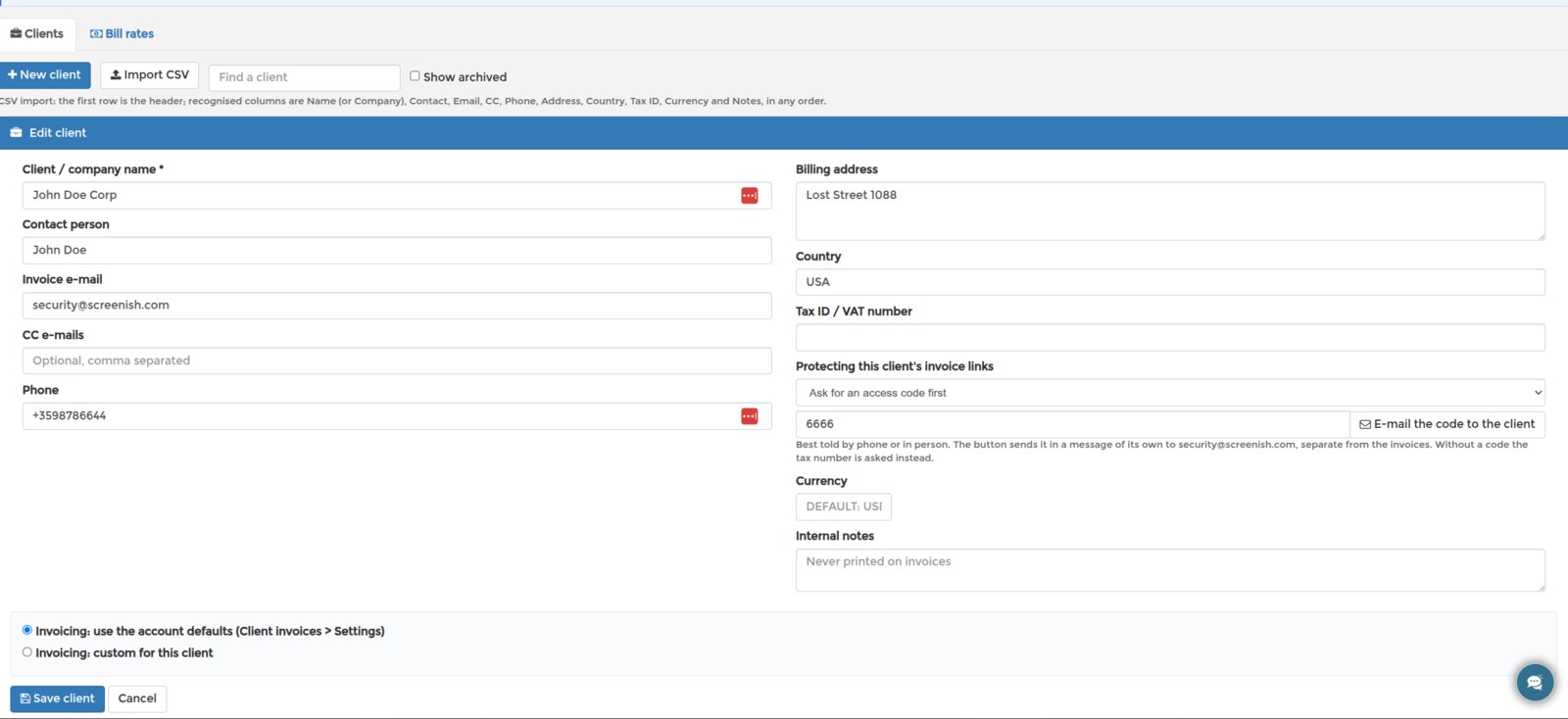
Task: Click the Tax ID / VAT number field
Action: coord(1170,338)
